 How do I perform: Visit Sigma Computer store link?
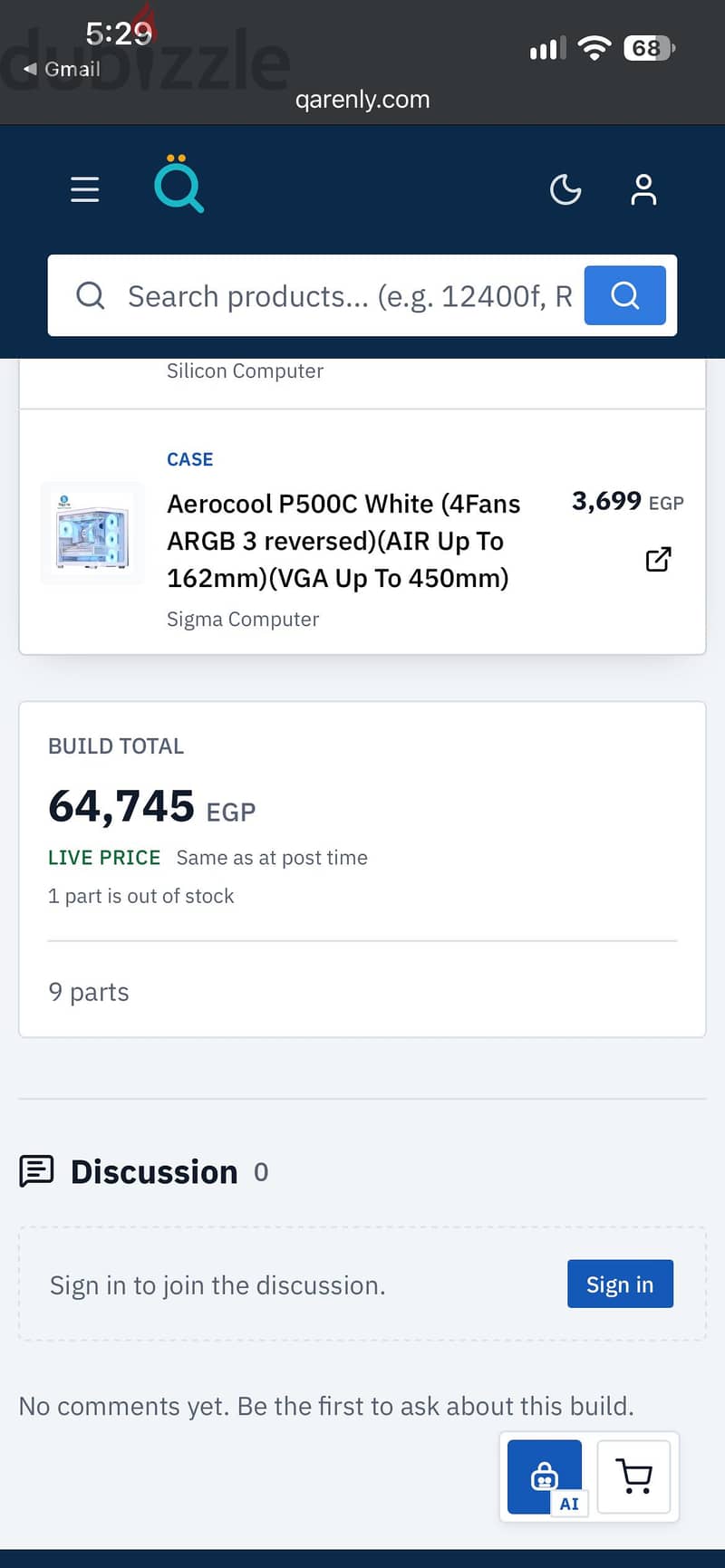[243, 620]
